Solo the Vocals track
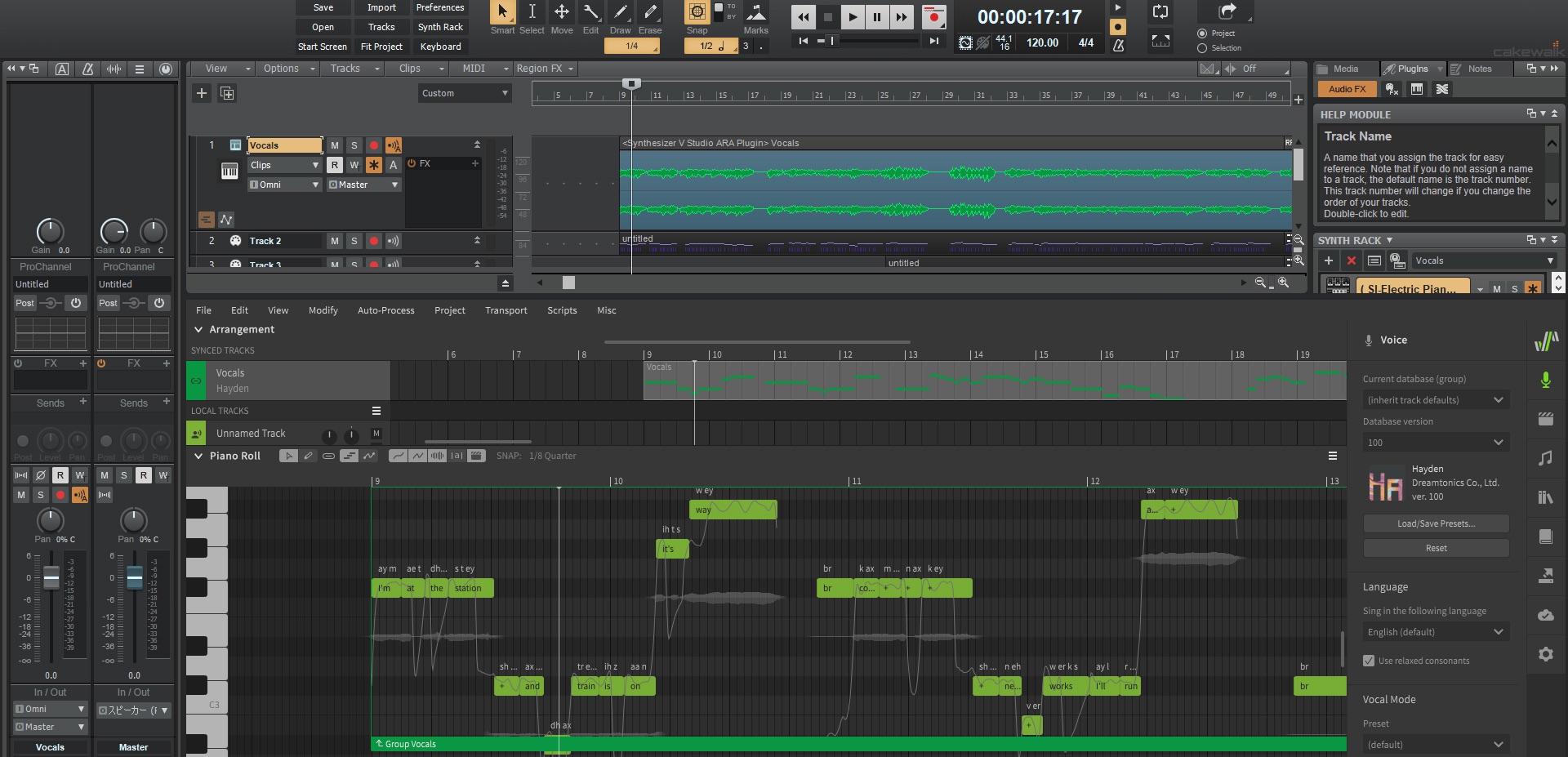 pos(354,145)
